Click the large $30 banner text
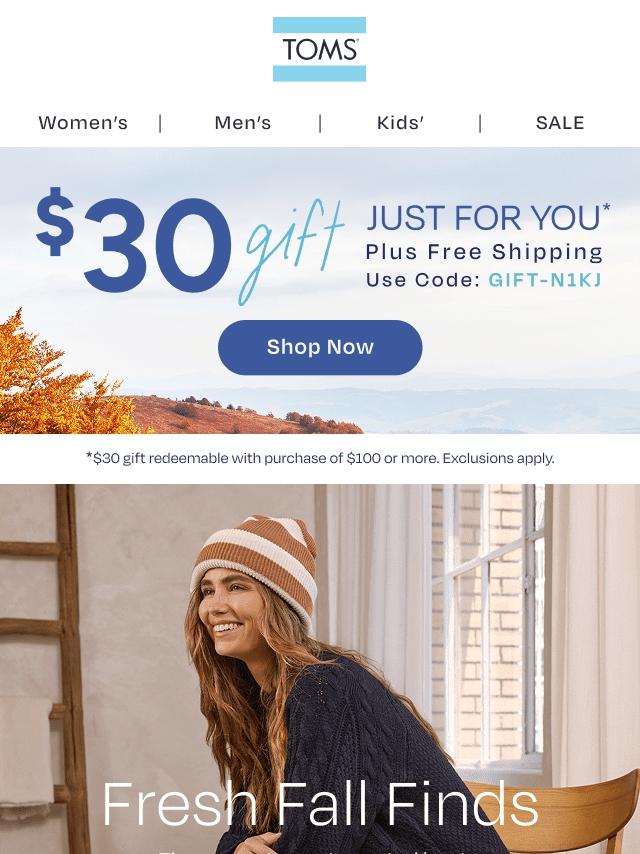 (133, 240)
